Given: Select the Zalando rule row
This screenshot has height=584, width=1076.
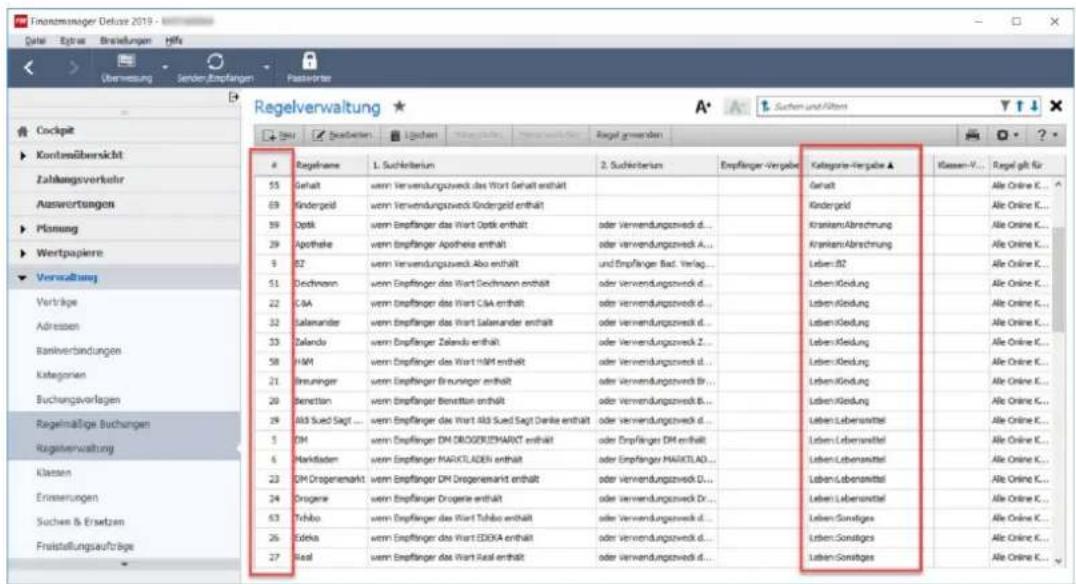Looking at the screenshot, I should pos(655,342).
